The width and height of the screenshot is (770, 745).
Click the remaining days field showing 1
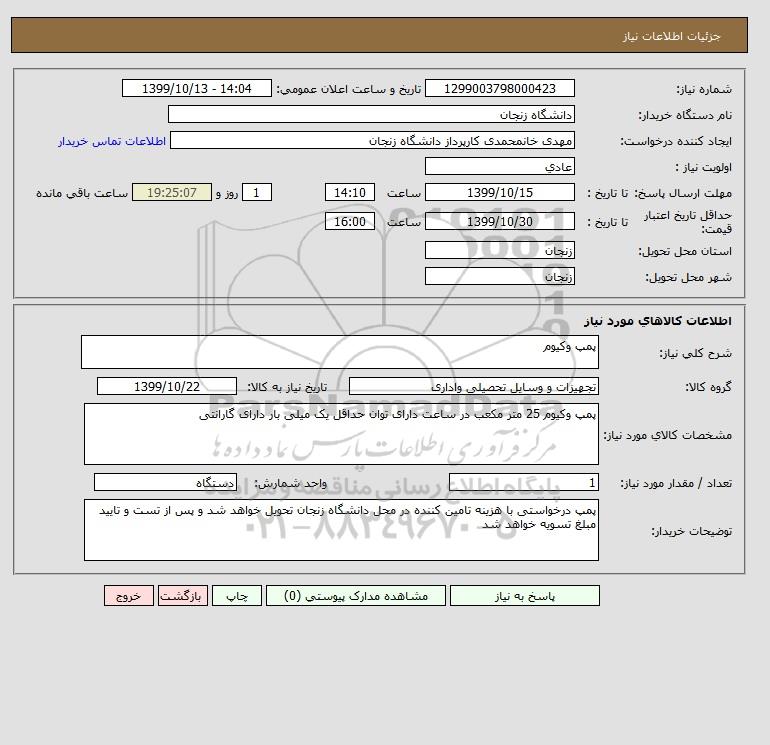point(257,192)
